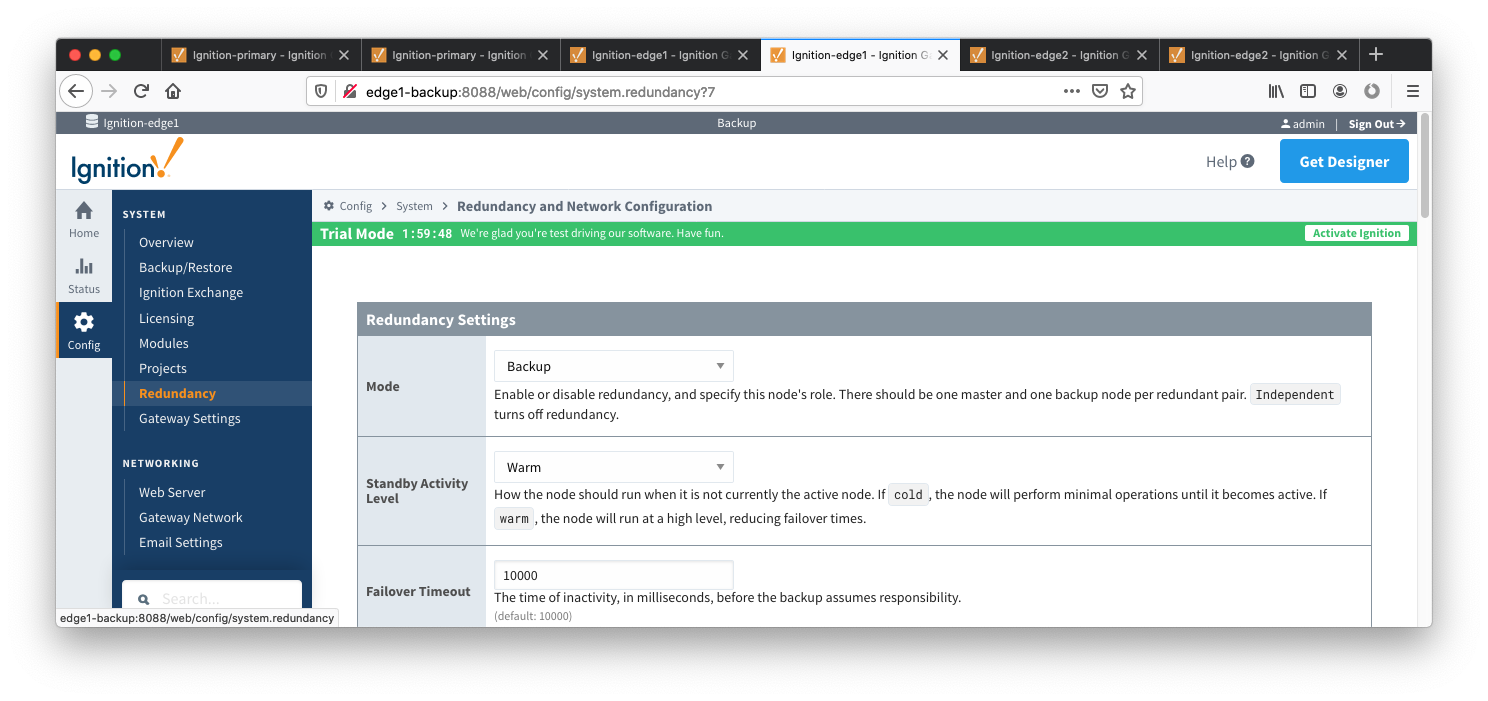Reload the page with the refresh icon
Viewport: 1488px width, 701px height.
tap(141, 91)
